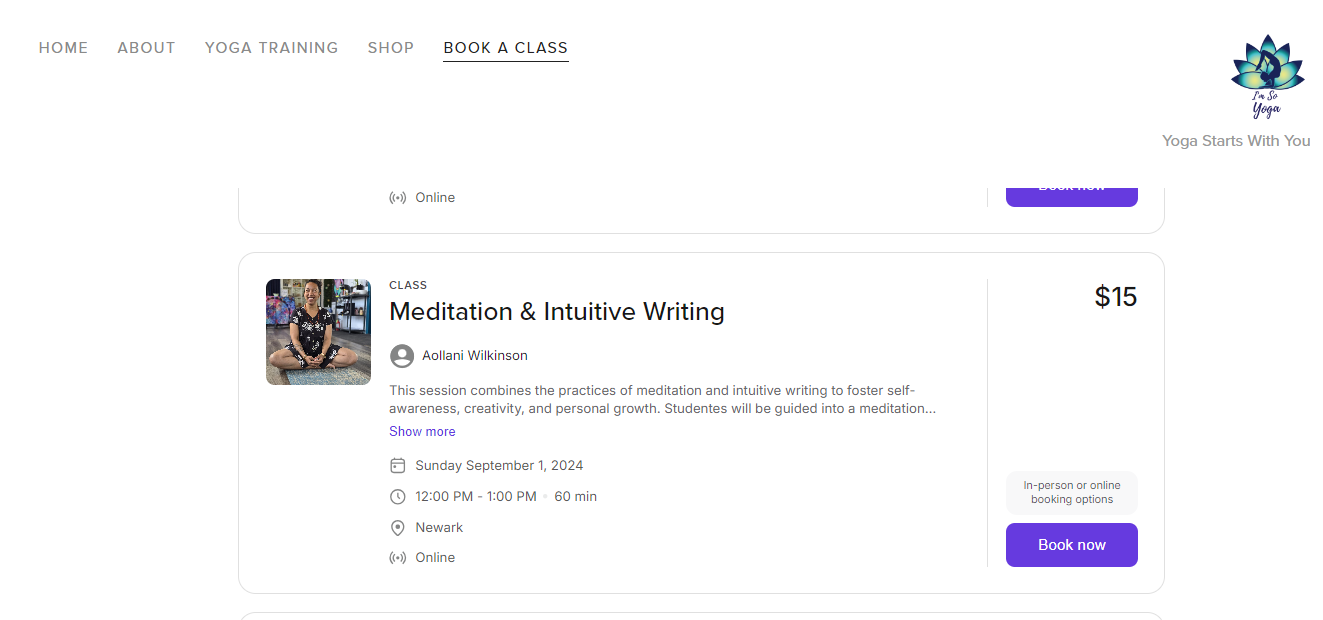This screenshot has width=1323, height=620.
Task: Click the class thumbnail photo
Action: (x=318, y=332)
